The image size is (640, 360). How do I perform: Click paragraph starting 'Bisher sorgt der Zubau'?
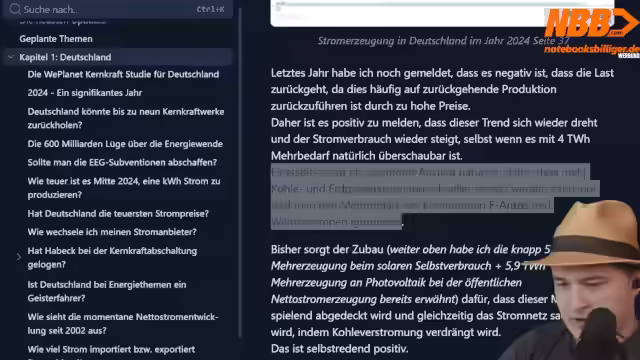(415, 291)
